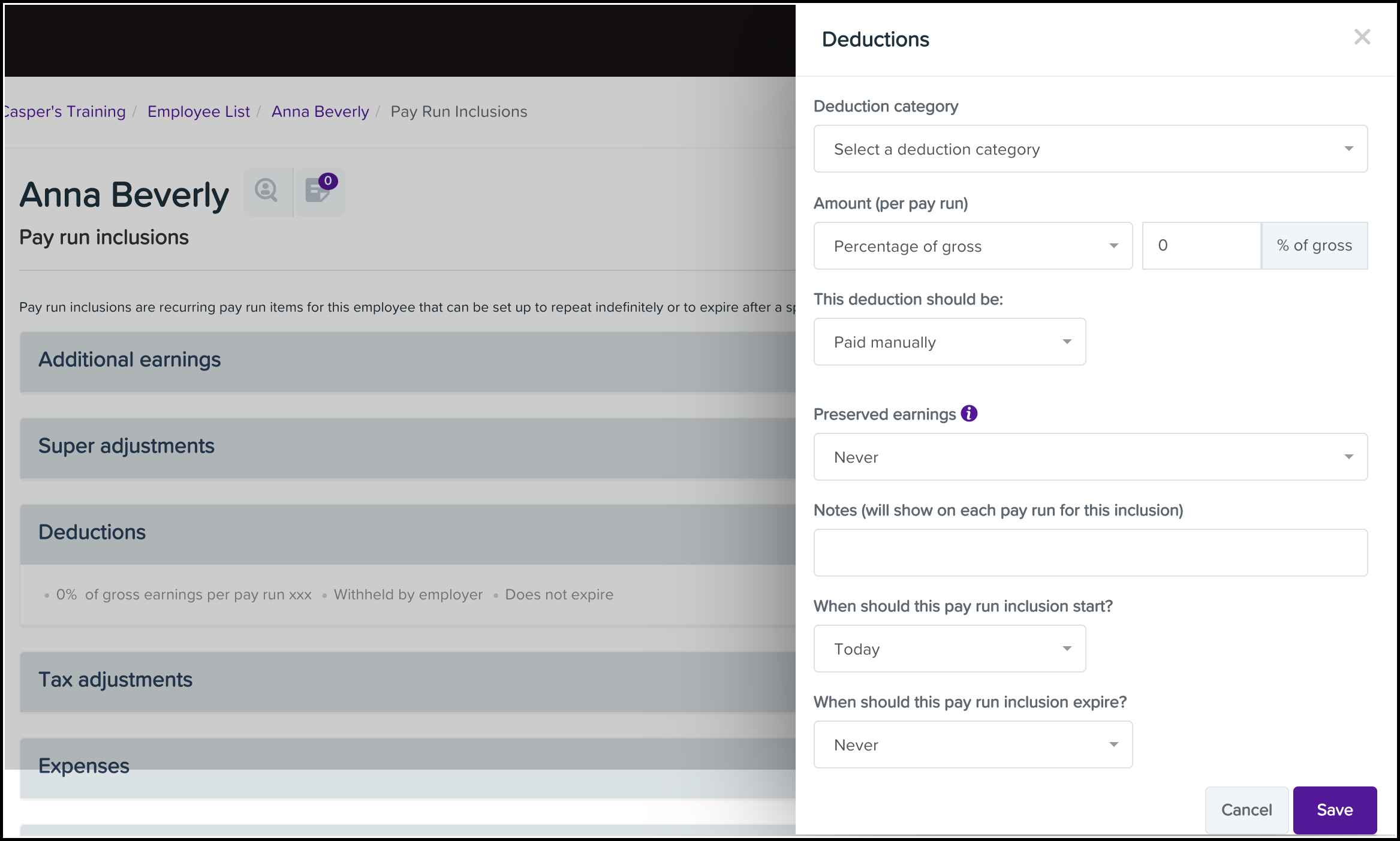Image resolution: width=1400 pixels, height=841 pixels.
Task: Click the 'Withheld by employer' text
Action: click(x=408, y=595)
